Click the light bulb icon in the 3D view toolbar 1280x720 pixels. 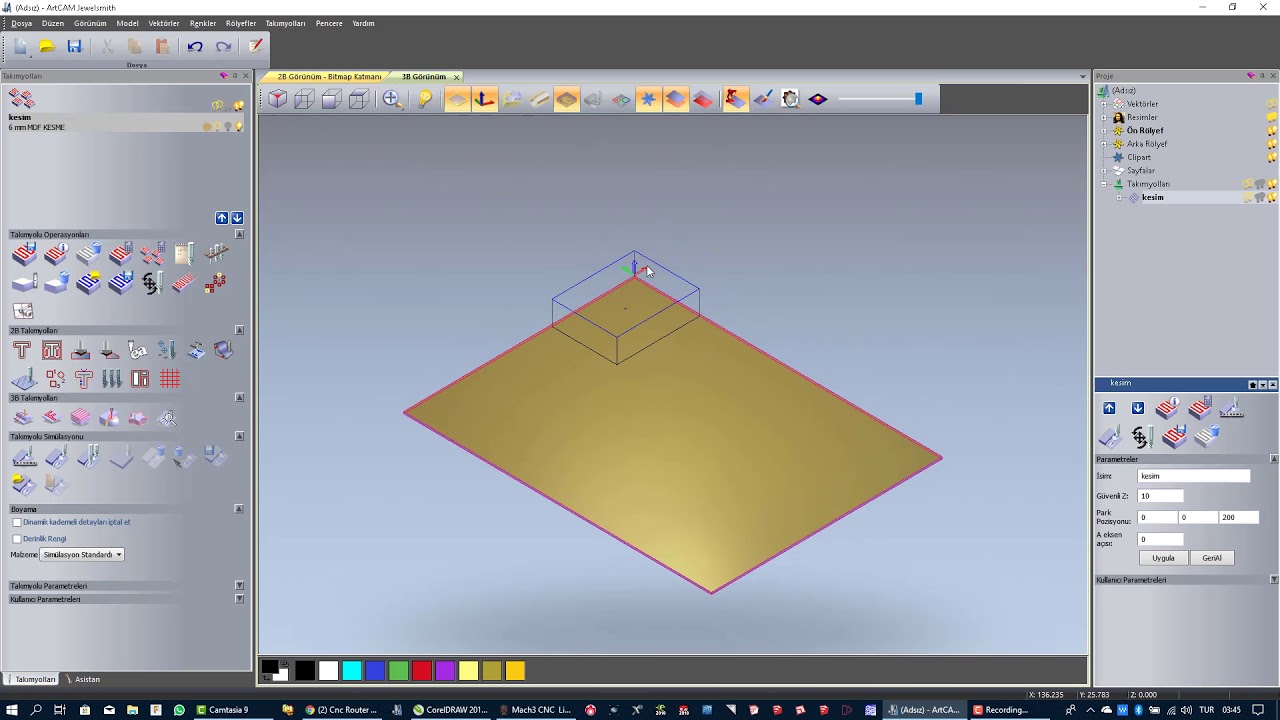pos(425,99)
